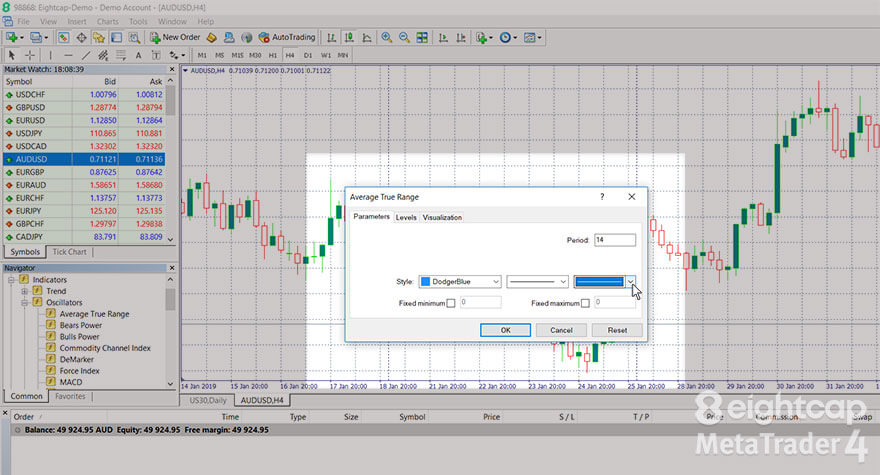Switch to the US30,Daily chart tab
Image resolution: width=880 pixels, height=475 pixels.
tap(208, 400)
